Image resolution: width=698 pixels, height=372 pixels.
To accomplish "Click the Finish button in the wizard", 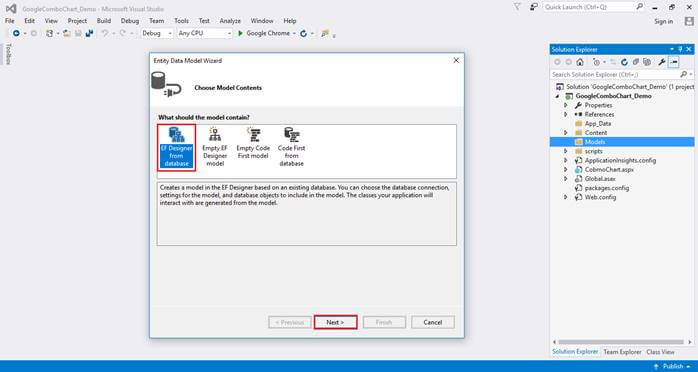I will (384, 322).
